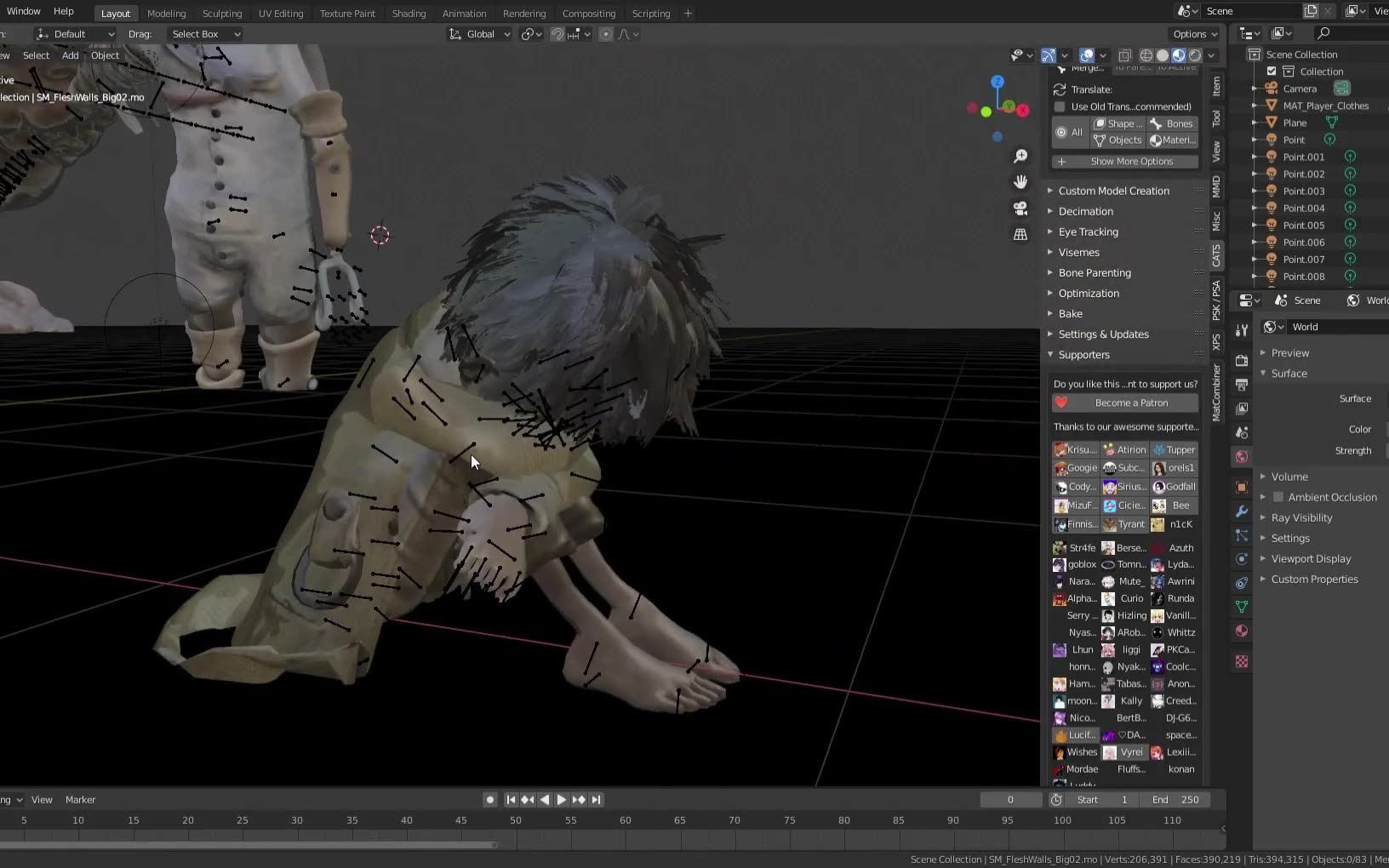Click outliner search magnifier field
Screen dimensions: 1389x868
[1353, 33]
